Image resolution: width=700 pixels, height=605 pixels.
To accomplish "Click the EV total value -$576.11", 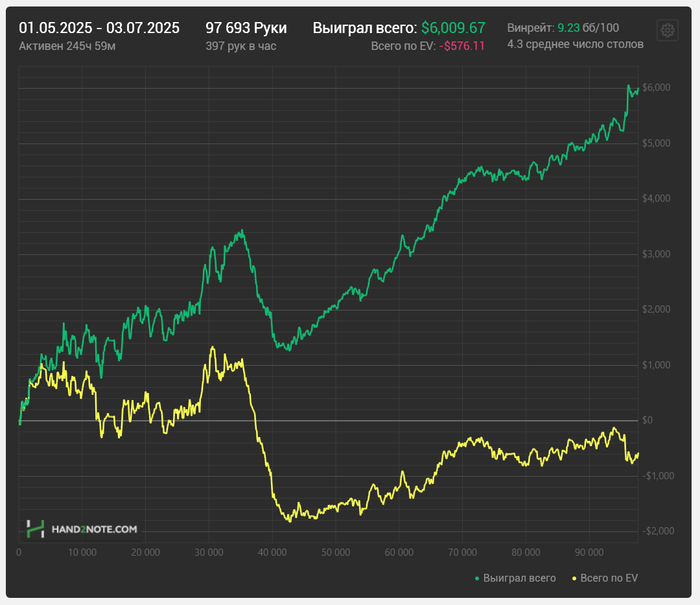I will point(462,46).
